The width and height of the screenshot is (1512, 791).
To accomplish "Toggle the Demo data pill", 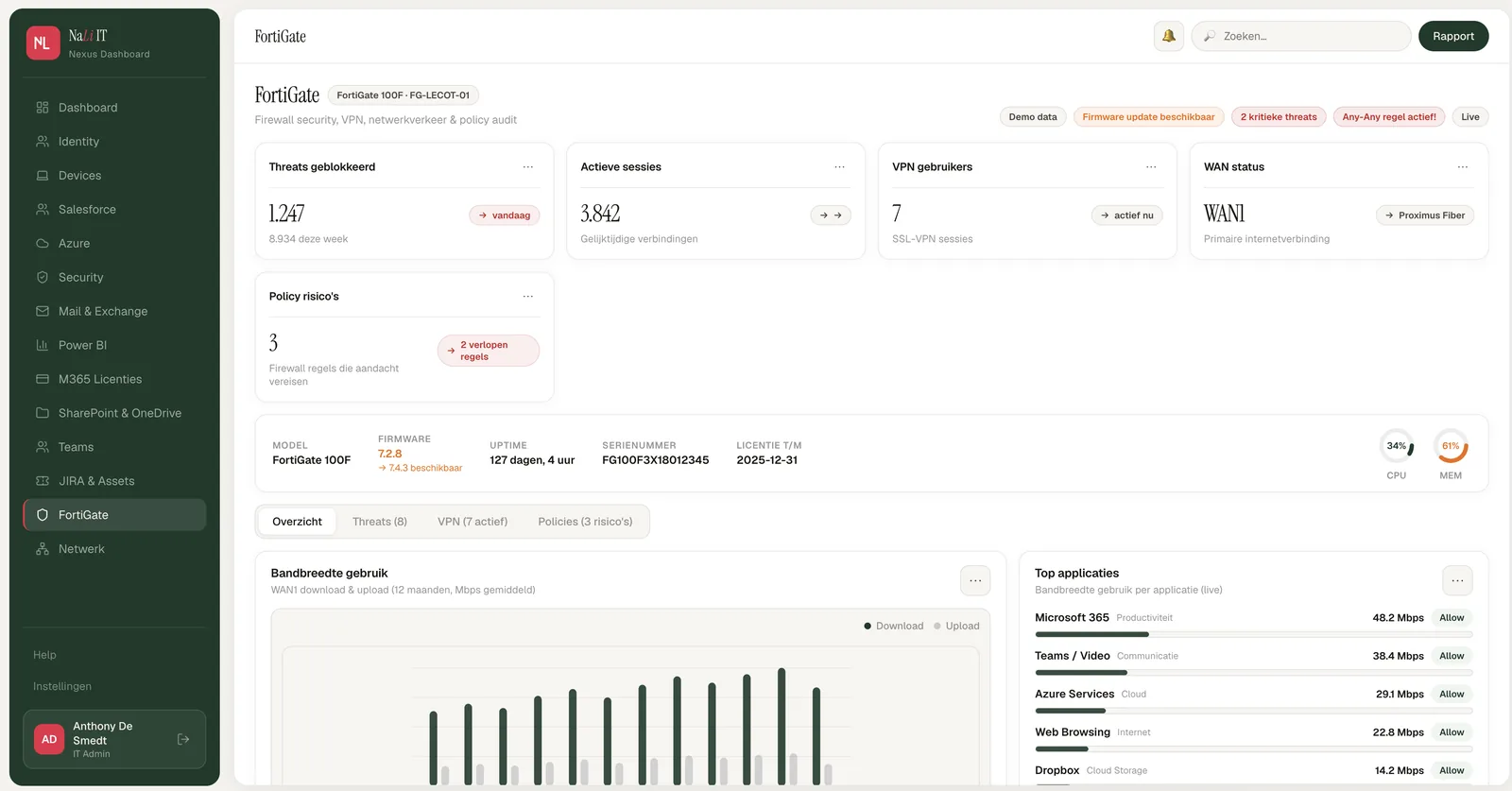I will [1033, 117].
